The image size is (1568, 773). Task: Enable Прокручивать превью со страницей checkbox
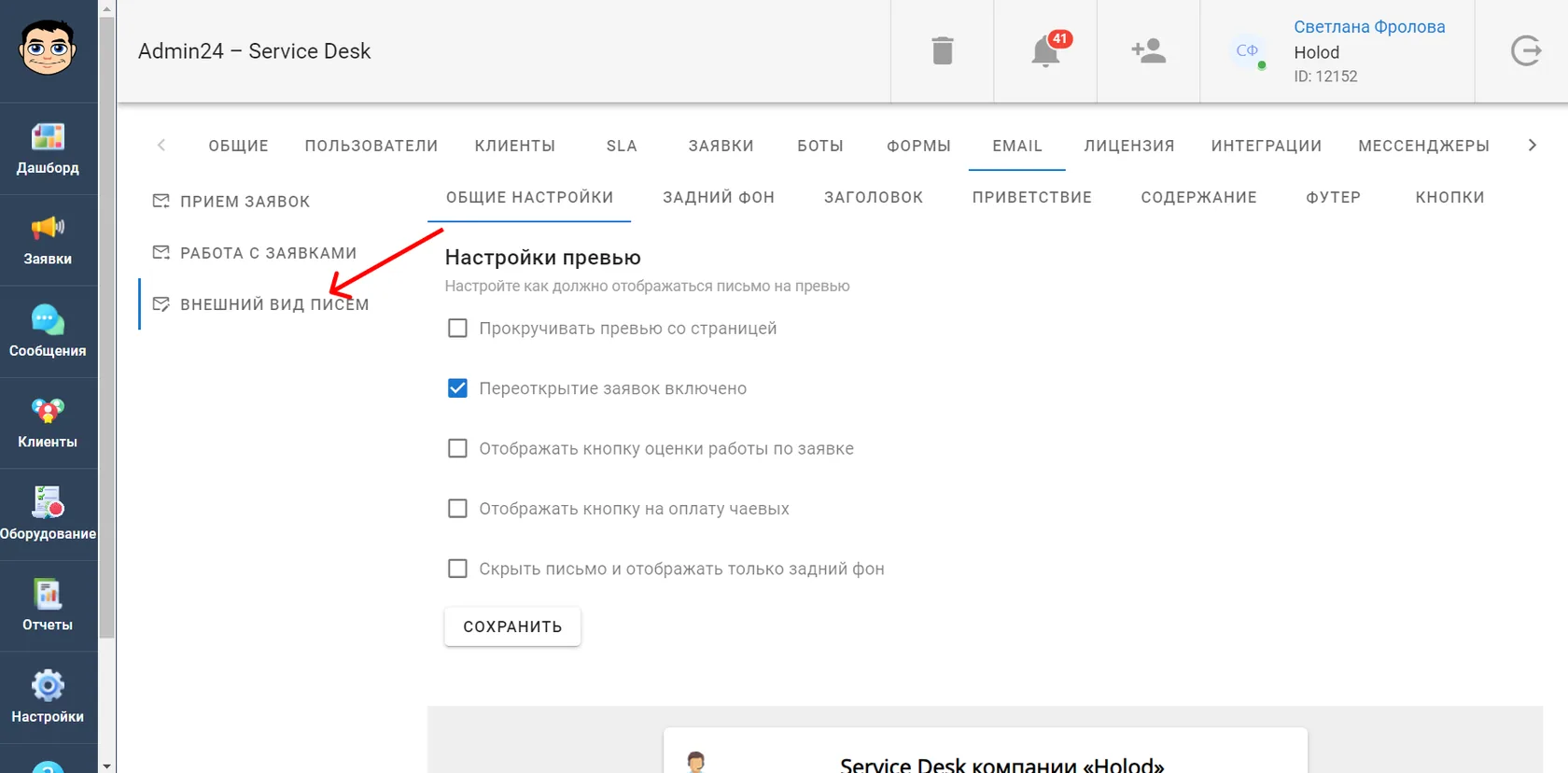tap(457, 329)
